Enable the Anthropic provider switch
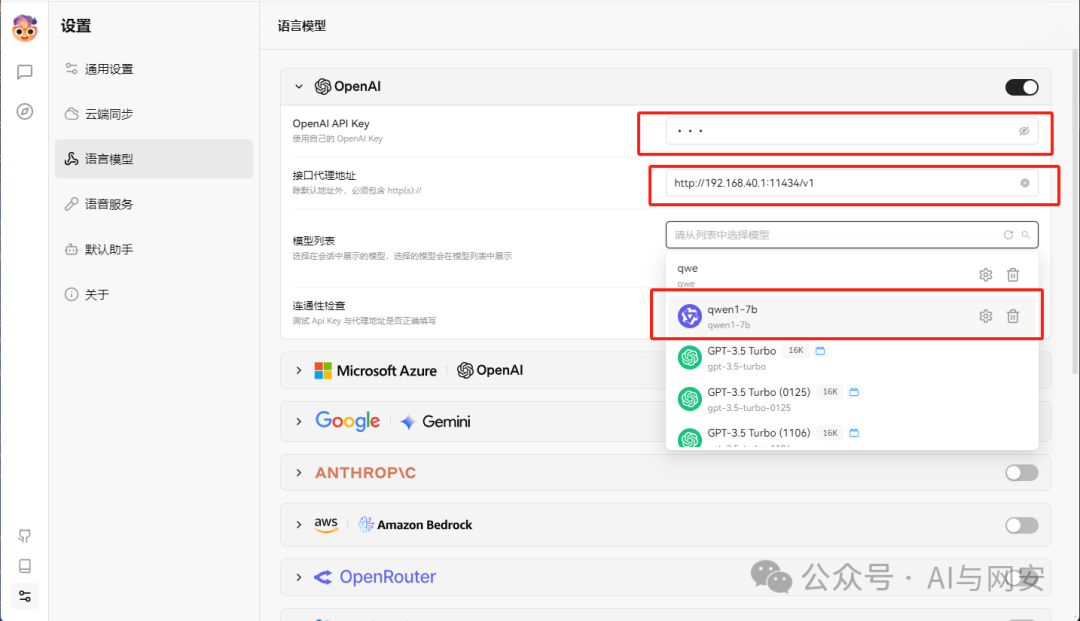This screenshot has width=1080, height=621. click(x=1021, y=473)
